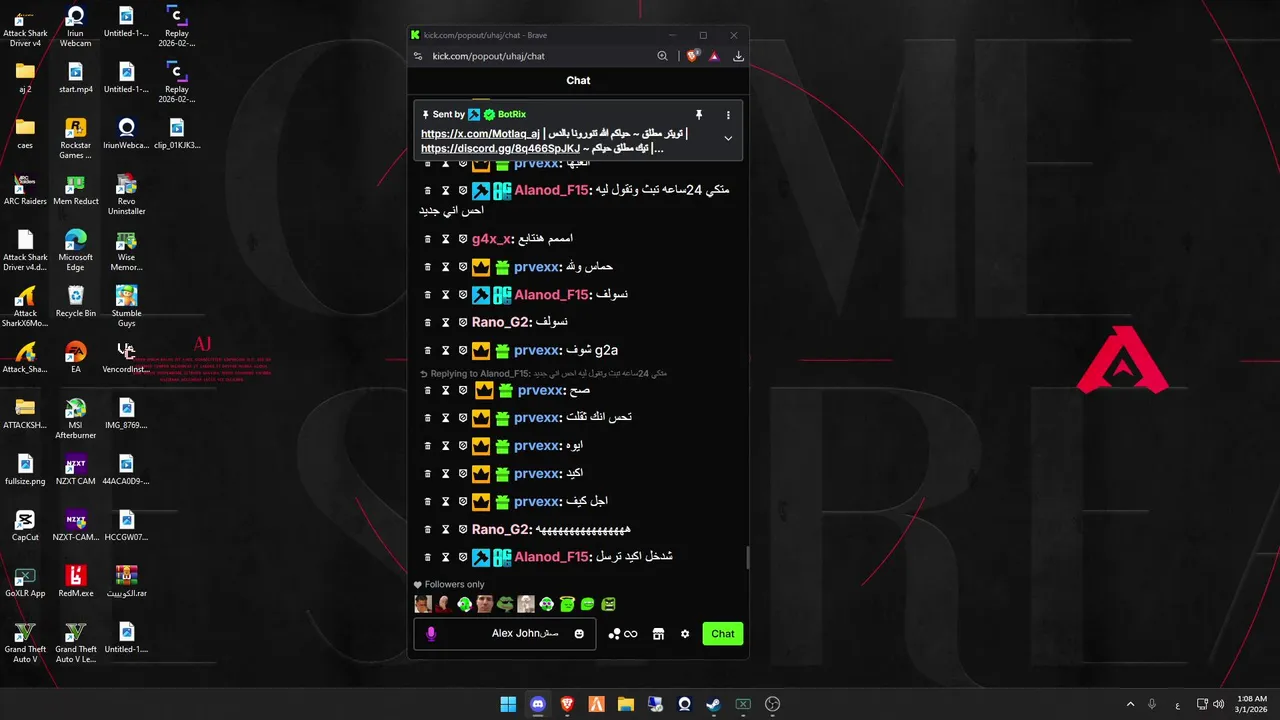Select the RedM.exe desktop icon

[x=76, y=581]
